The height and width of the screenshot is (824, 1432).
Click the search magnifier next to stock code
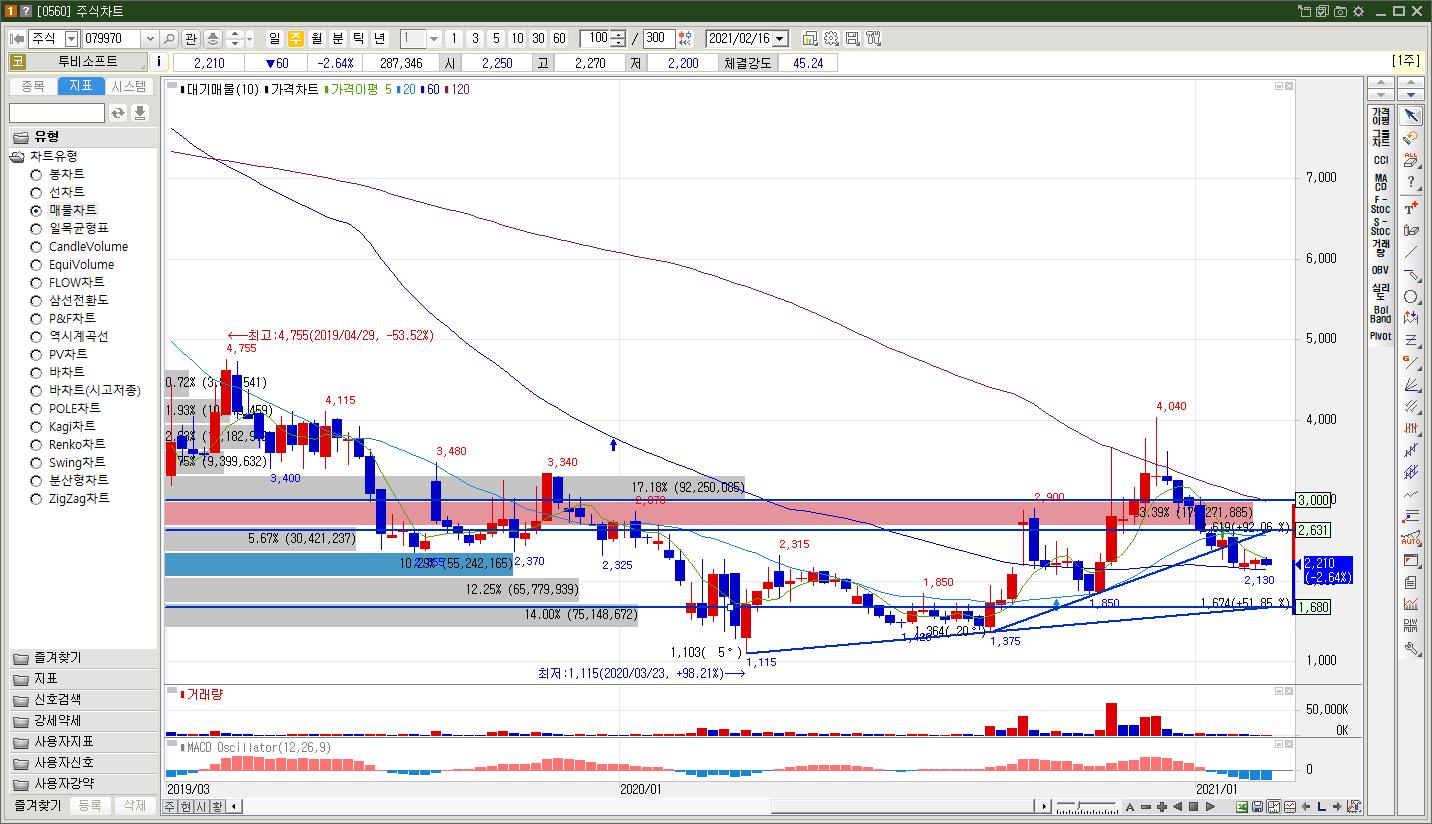click(168, 38)
